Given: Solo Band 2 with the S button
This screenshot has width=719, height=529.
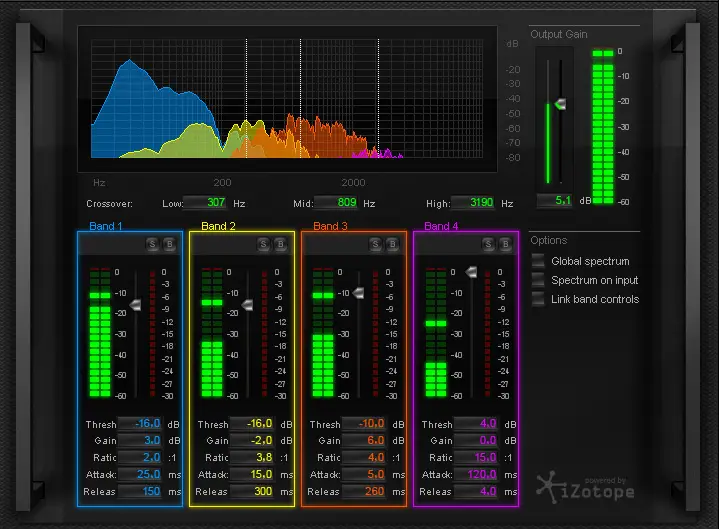Looking at the screenshot, I should click(264, 244).
